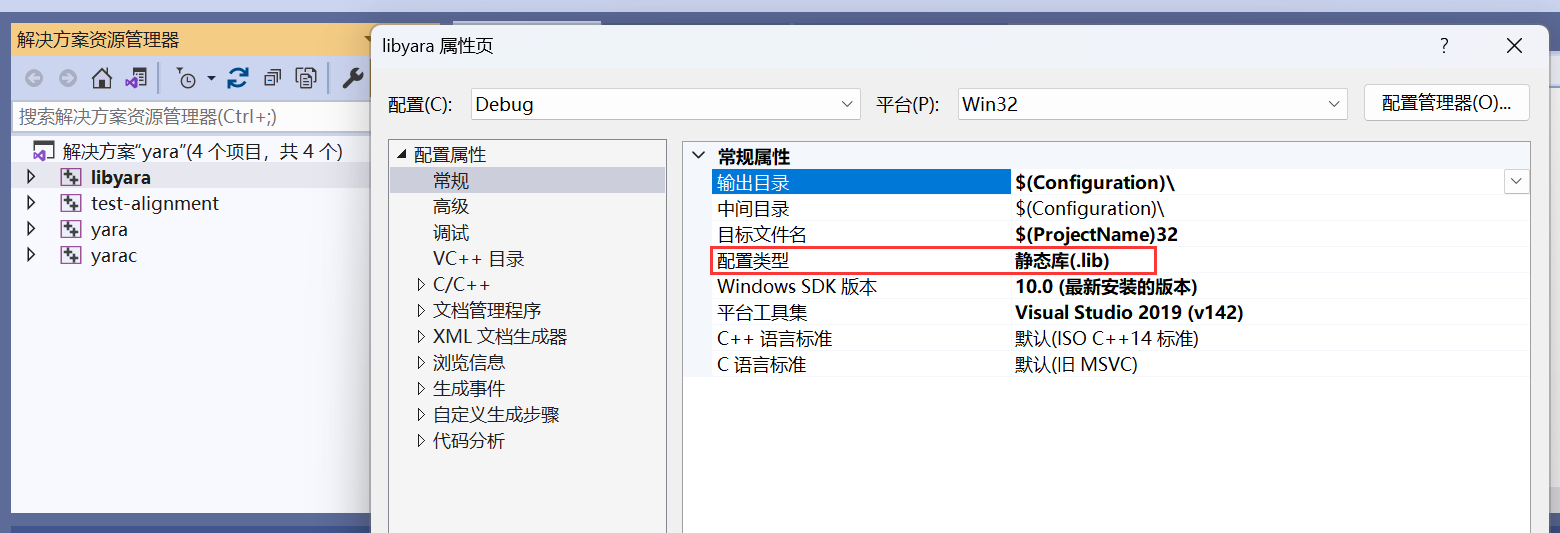Click the 配置管理器(O)... button
Image resolution: width=1560 pixels, height=533 pixels.
tap(1446, 103)
